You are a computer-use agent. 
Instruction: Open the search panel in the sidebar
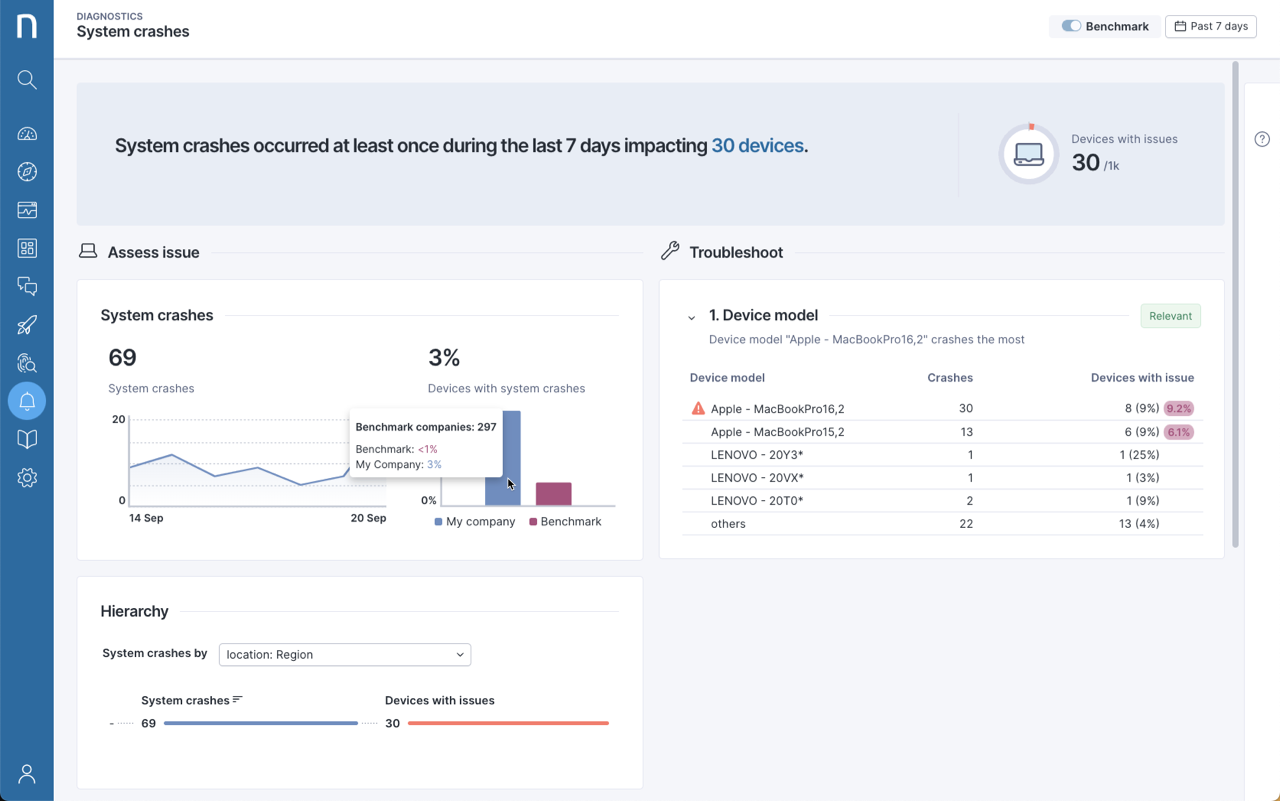click(x=27, y=79)
